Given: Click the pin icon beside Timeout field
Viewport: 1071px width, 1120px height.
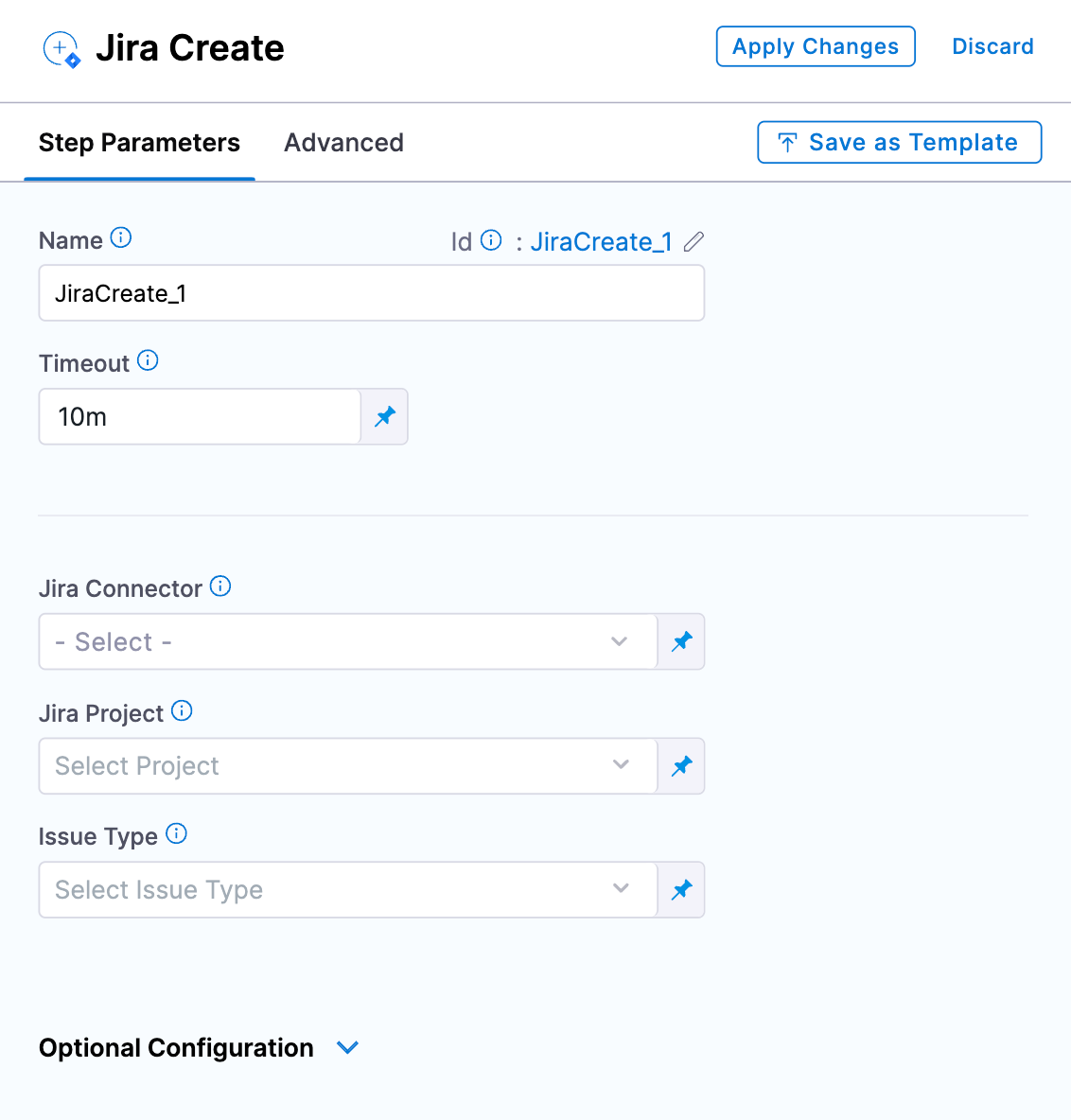Looking at the screenshot, I should point(385,416).
